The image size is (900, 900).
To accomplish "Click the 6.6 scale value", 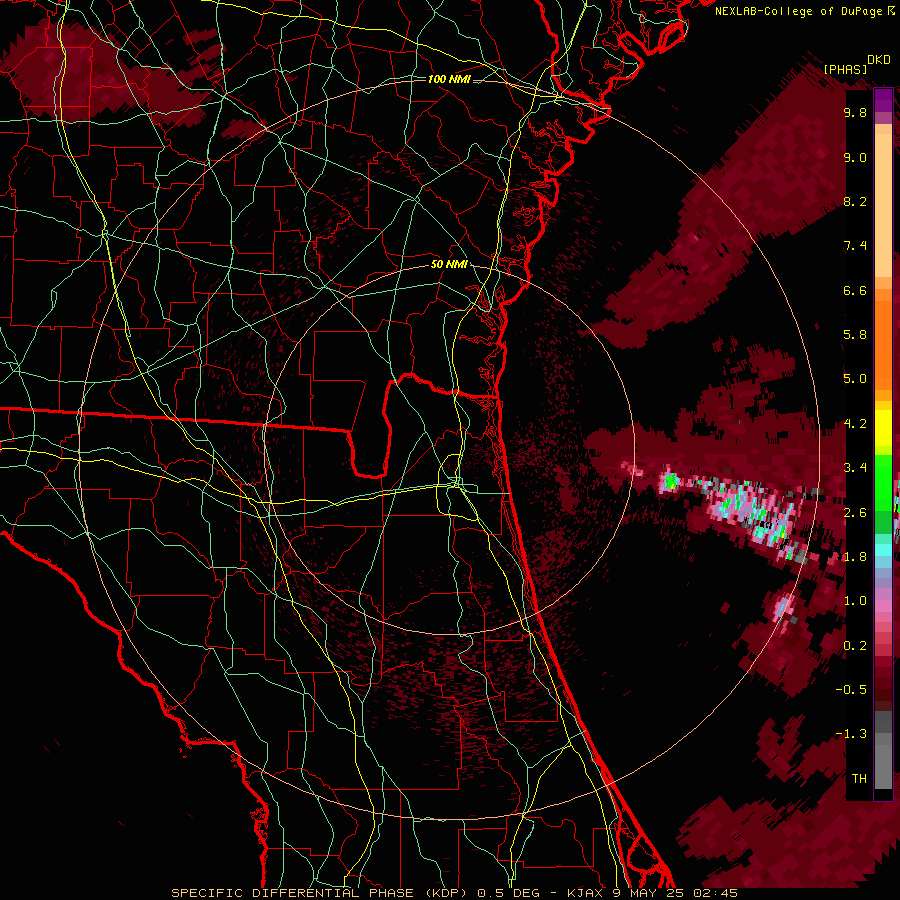I will pos(855,290).
